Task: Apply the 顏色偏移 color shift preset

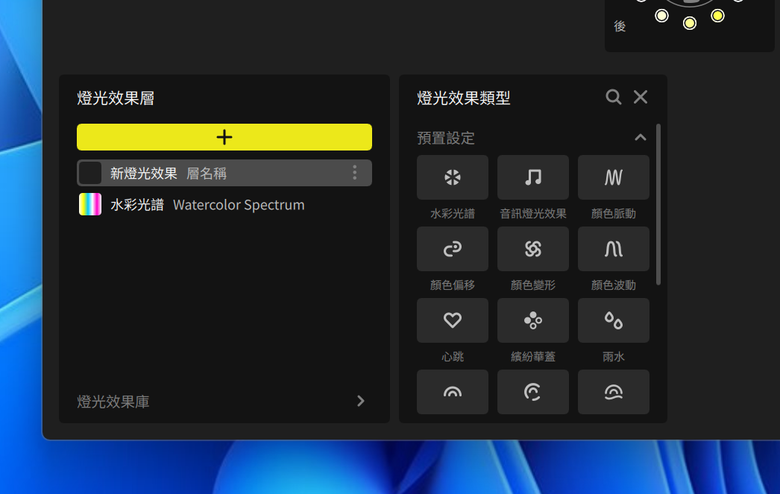Action: point(452,249)
